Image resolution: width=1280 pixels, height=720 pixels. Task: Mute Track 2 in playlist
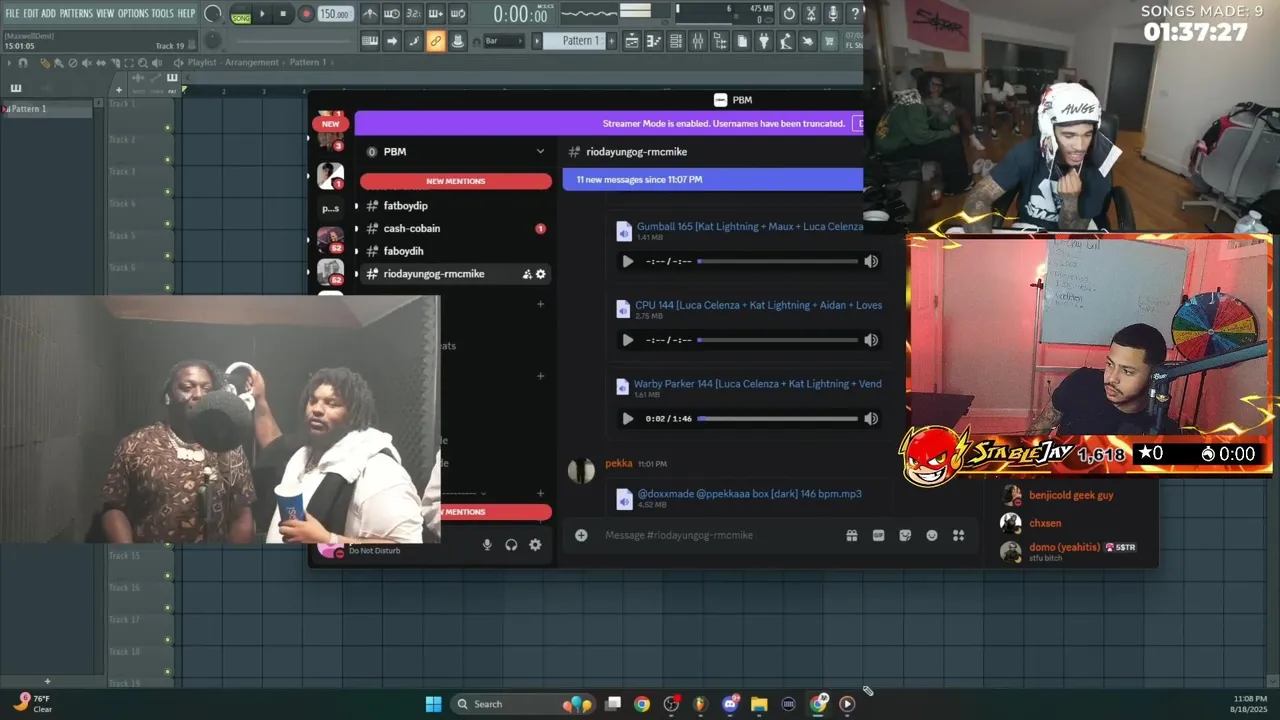click(x=167, y=160)
